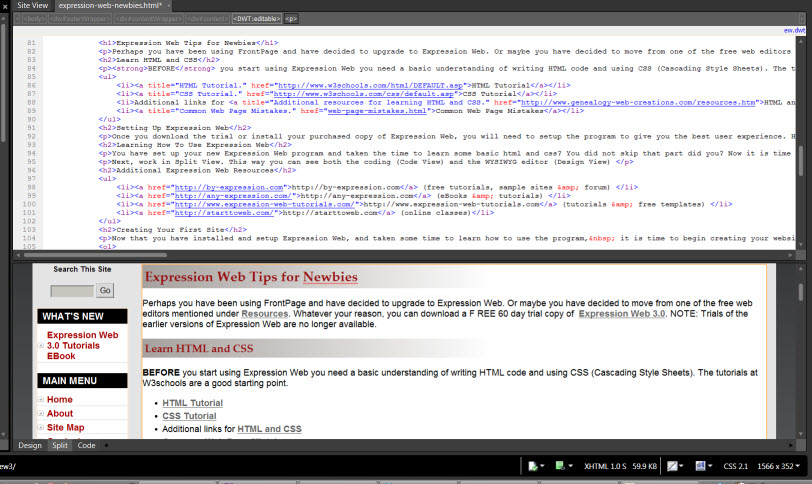812x484 pixels.
Task: Select the div#content tag selector
Action: point(207,19)
